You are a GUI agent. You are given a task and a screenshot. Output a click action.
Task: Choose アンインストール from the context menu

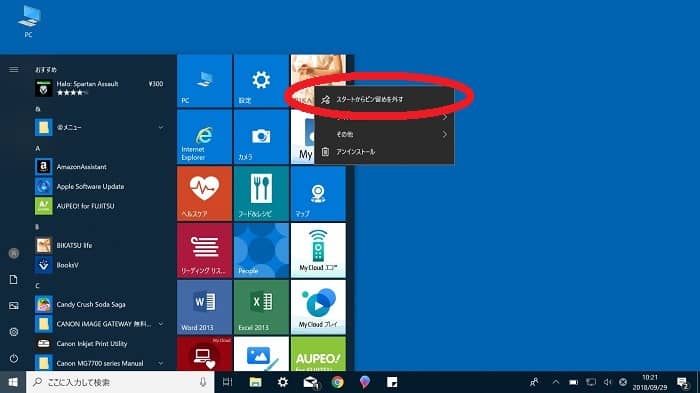coord(384,152)
